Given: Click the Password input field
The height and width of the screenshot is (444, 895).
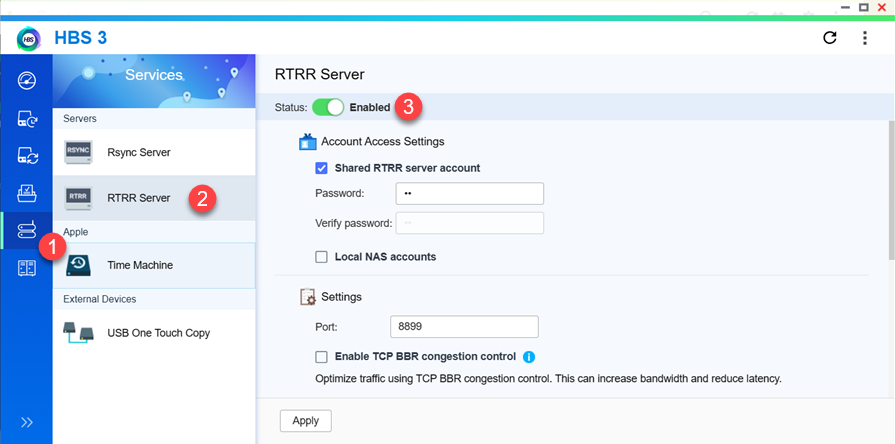Looking at the screenshot, I should [469, 193].
